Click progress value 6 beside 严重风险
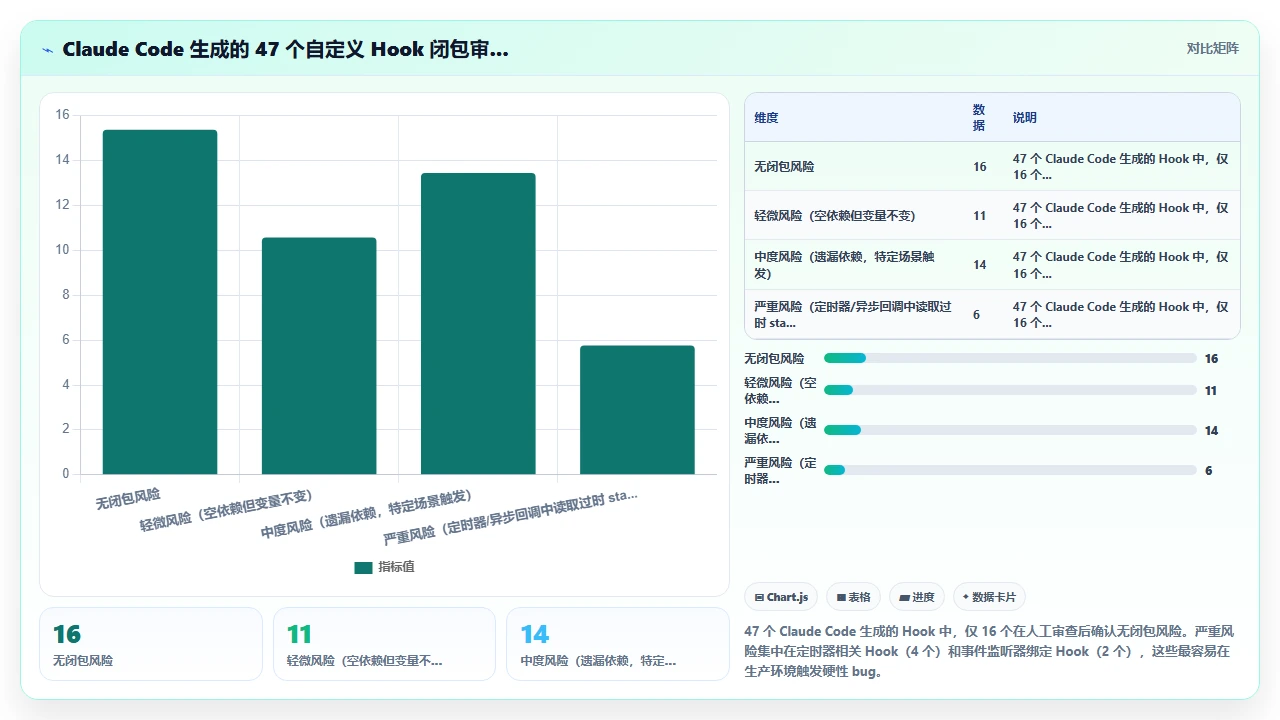Viewport: 1280px width, 720px height. [1208, 471]
